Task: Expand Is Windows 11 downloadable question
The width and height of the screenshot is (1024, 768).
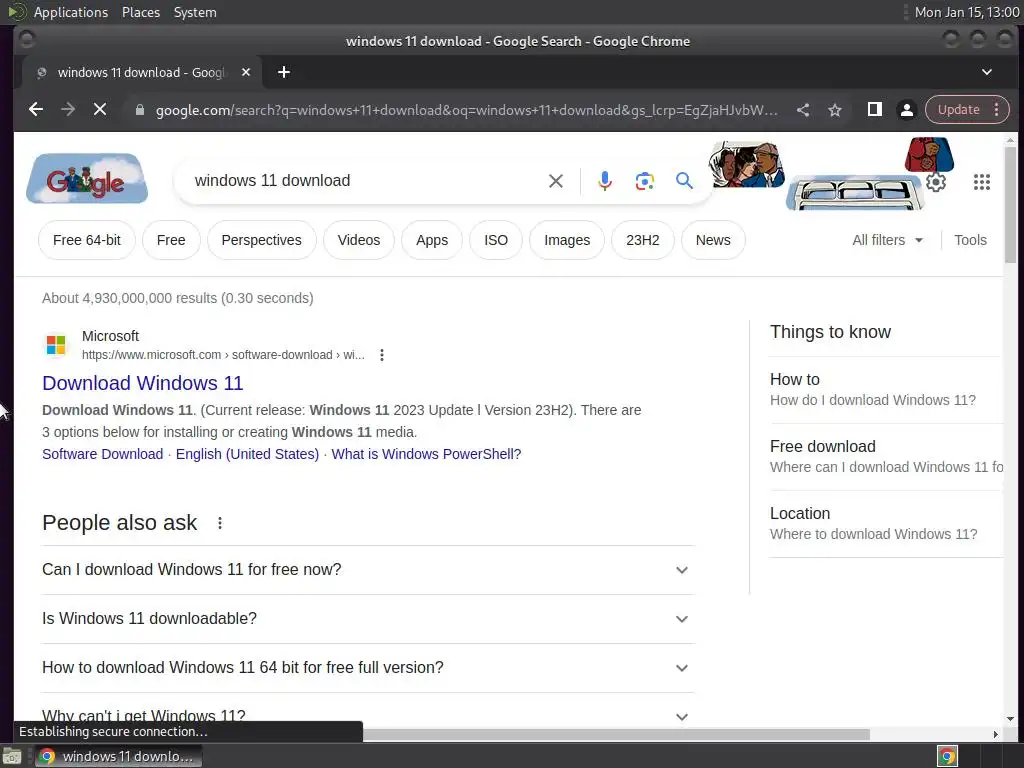Action: [x=367, y=618]
